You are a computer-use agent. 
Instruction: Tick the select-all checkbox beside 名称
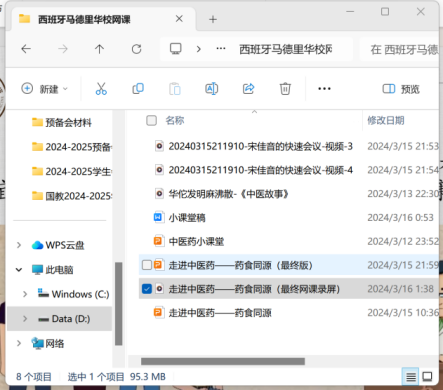click(151, 120)
